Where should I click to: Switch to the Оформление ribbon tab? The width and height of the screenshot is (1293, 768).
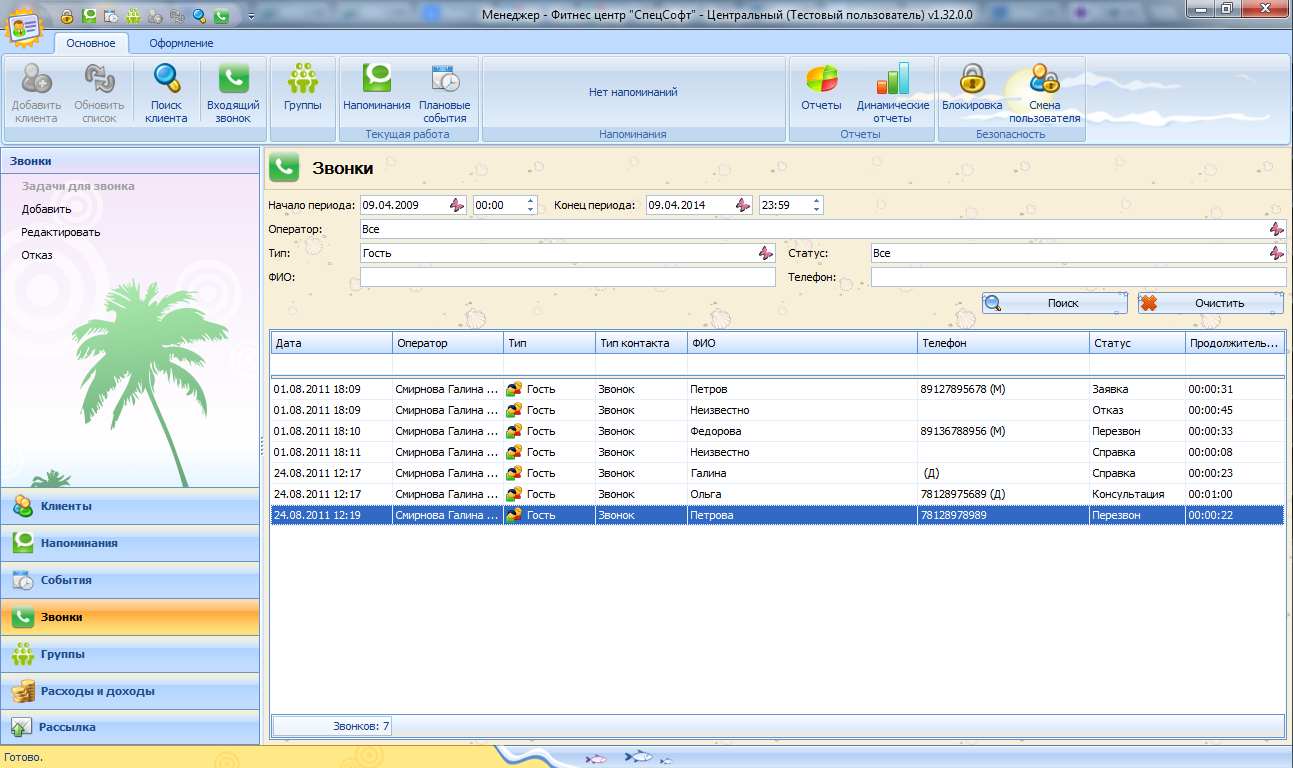[x=180, y=43]
